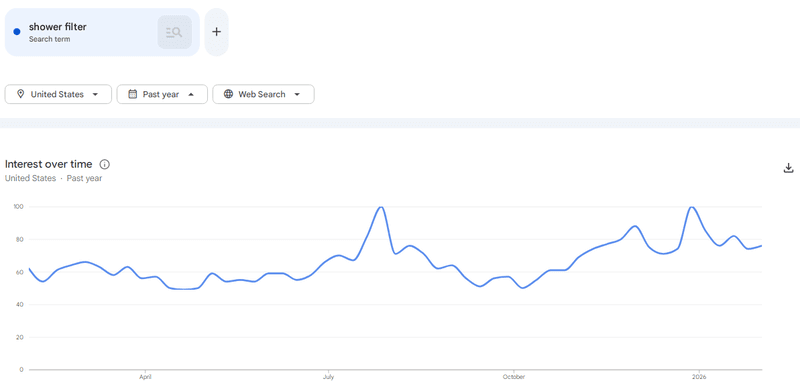Click the late-July peak on the trend line
Screen dimensions: 800x387
tap(380, 207)
